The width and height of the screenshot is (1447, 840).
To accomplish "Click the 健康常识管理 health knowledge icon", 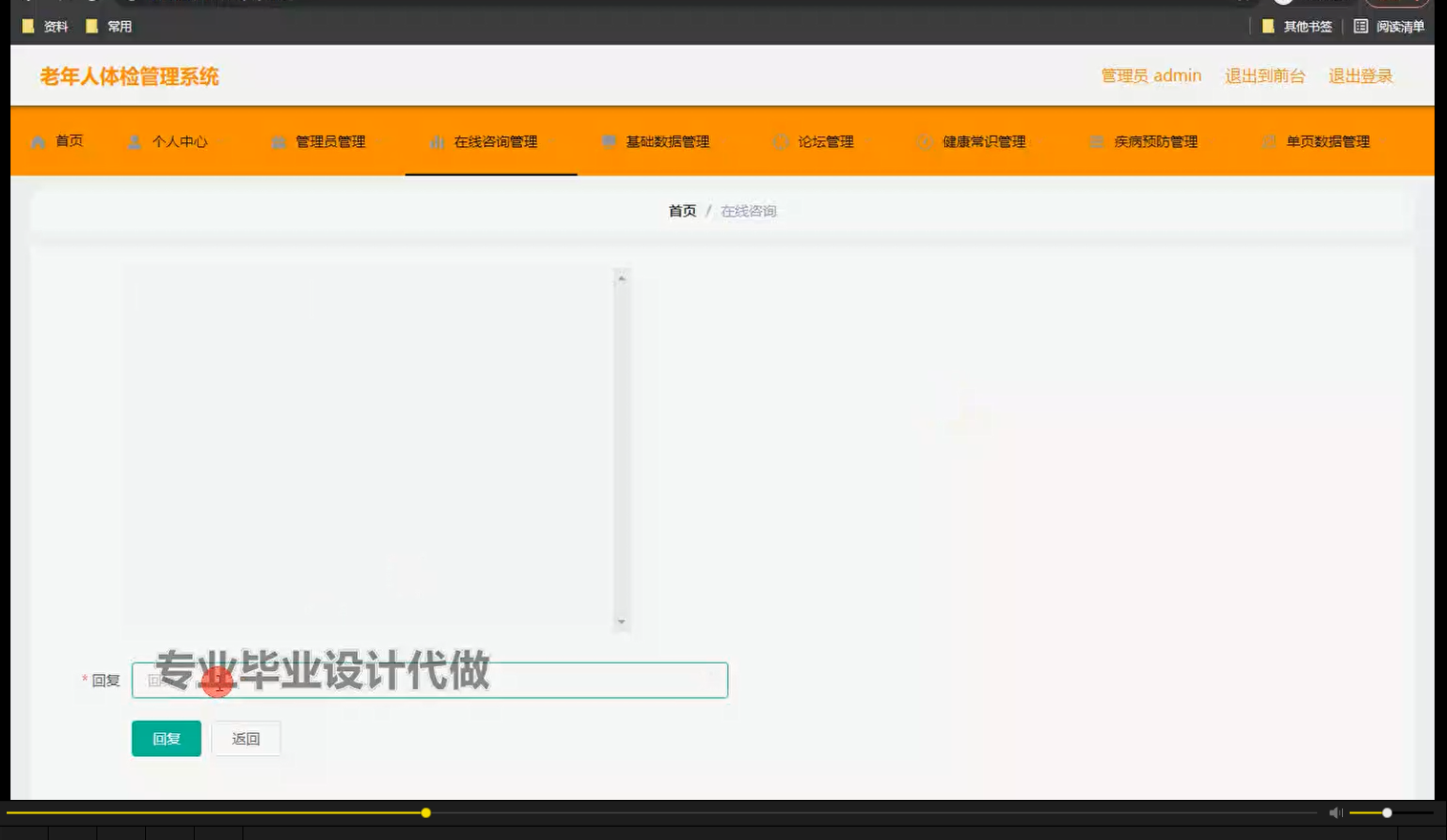I will coord(923,141).
